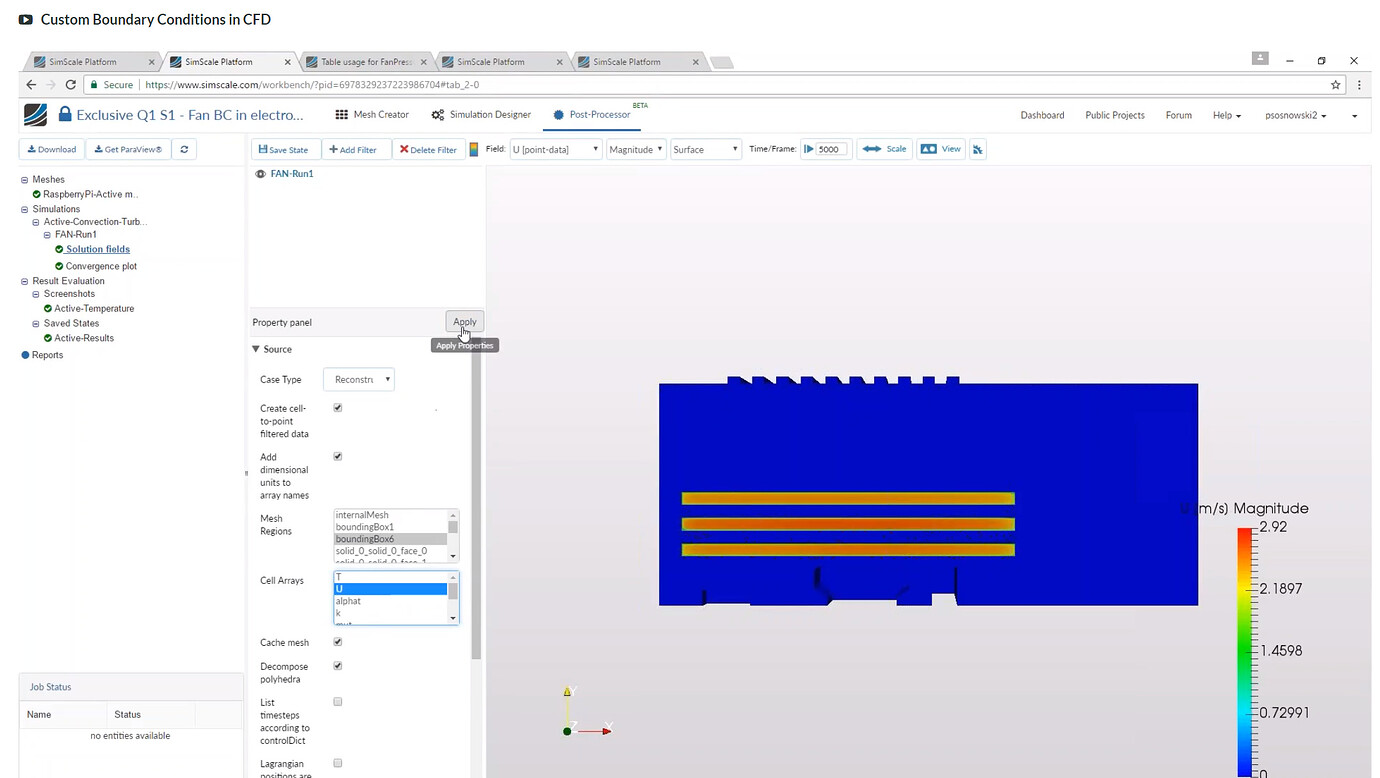Image resolution: width=1380 pixels, height=778 pixels.
Task: Open the Surface display mode dropdown
Action: click(705, 148)
